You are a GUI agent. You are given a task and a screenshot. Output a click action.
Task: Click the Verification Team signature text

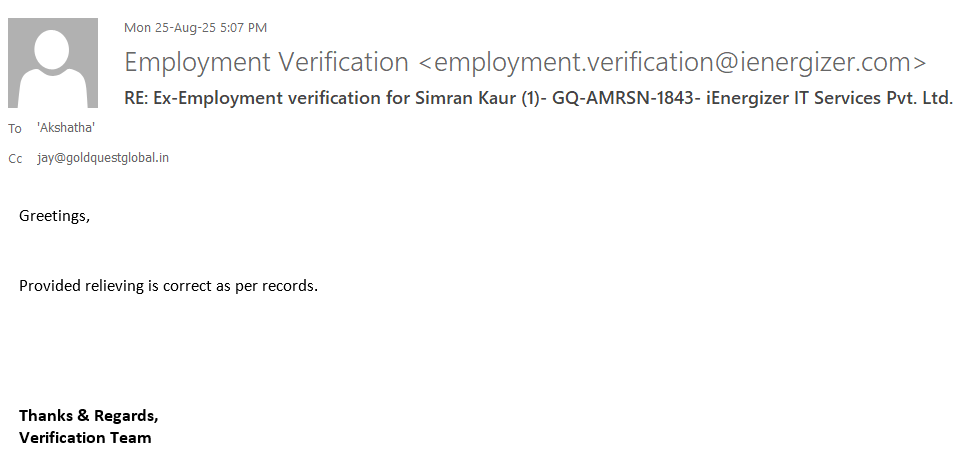point(85,438)
